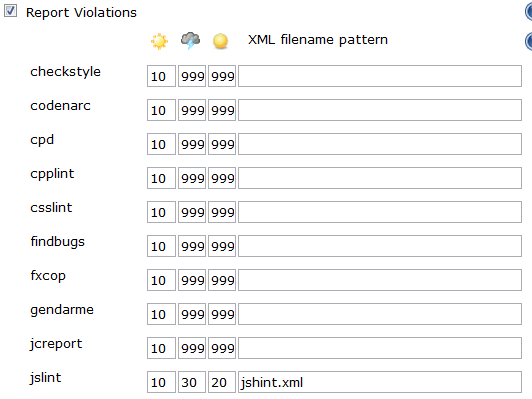
Task: Uncheck the Report Violations checkbox
Action: point(10,11)
